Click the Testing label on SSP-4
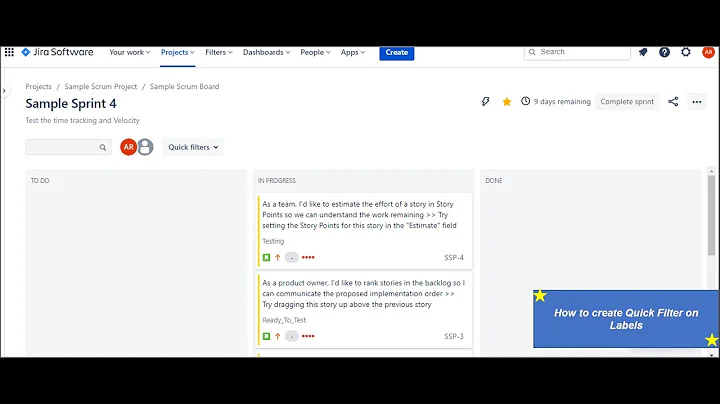Image resolution: width=720 pixels, height=404 pixels. (x=273, y=241)
